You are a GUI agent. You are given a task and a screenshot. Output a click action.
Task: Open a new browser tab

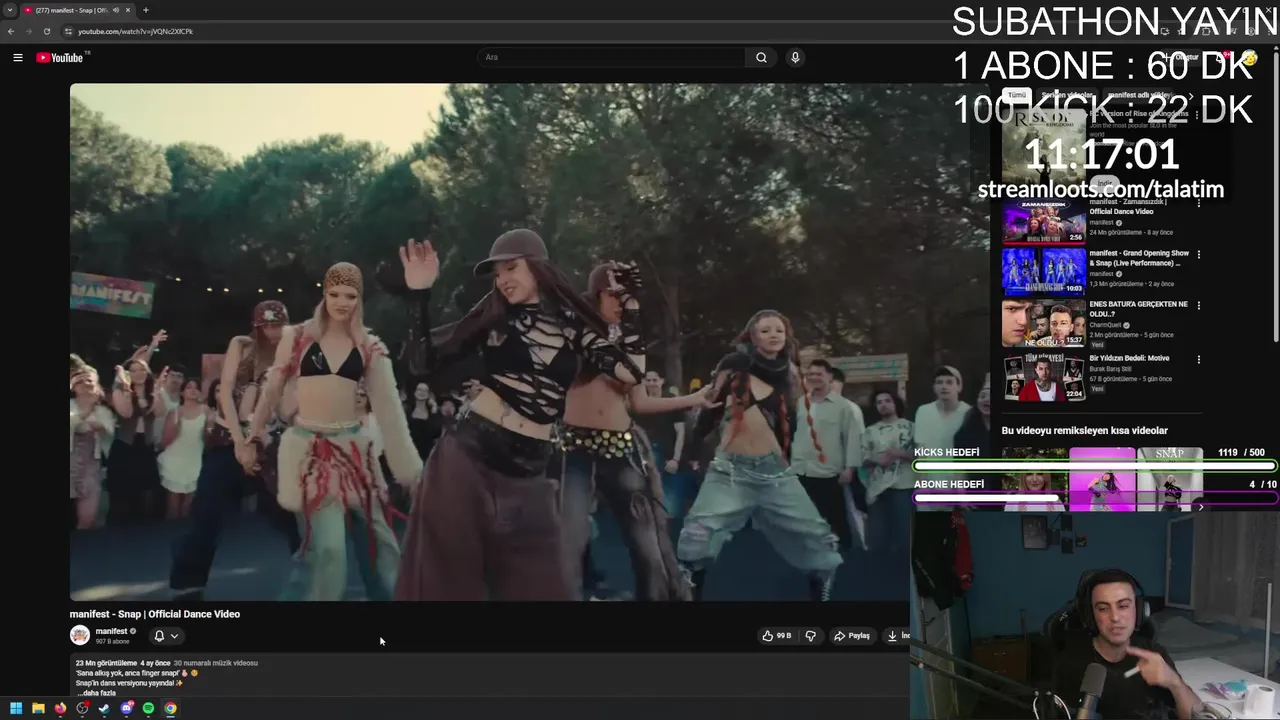pos(146,10)
